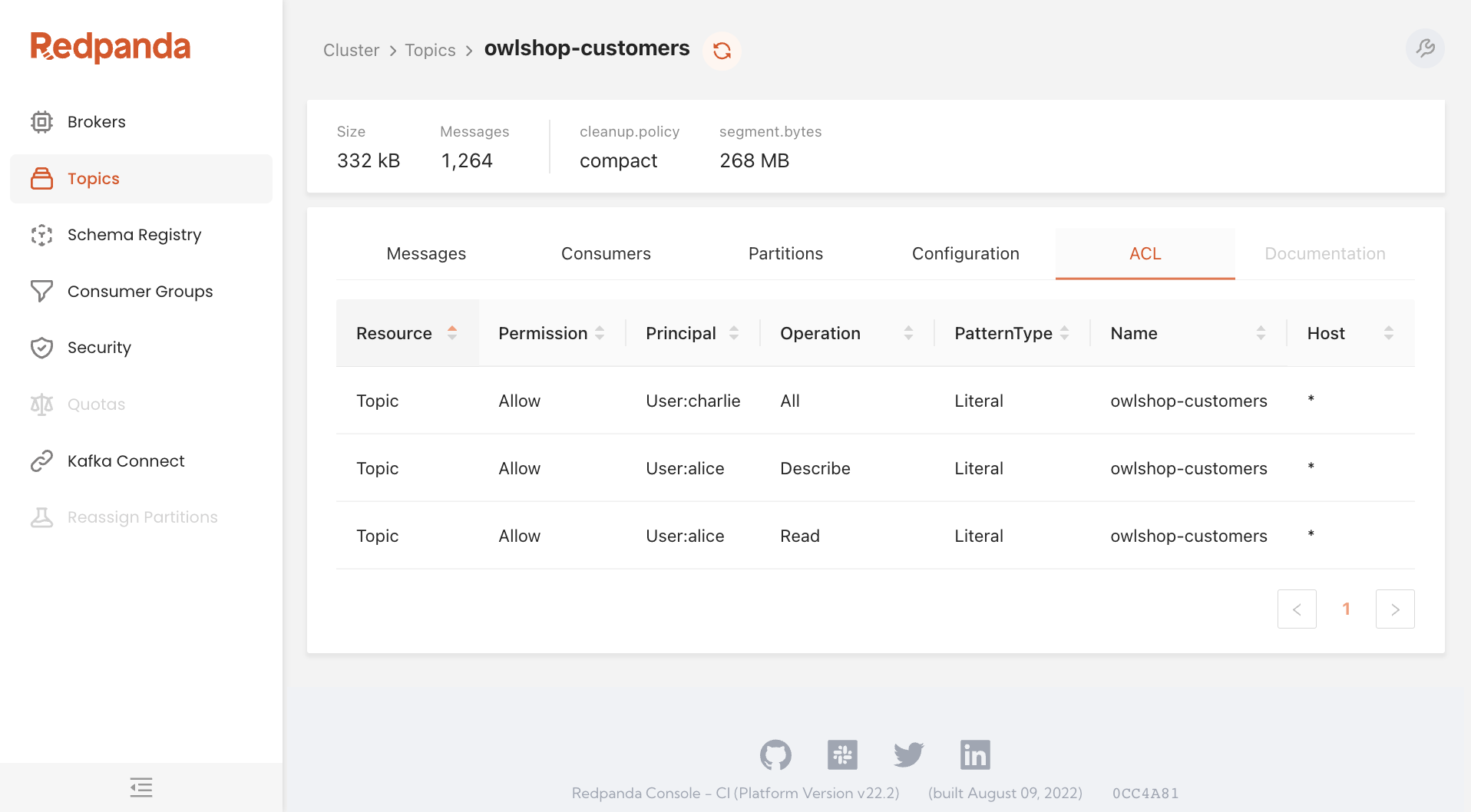Open the LinkedIn footer icon
The image size is (1471, 812).
(x=975, y=755)
